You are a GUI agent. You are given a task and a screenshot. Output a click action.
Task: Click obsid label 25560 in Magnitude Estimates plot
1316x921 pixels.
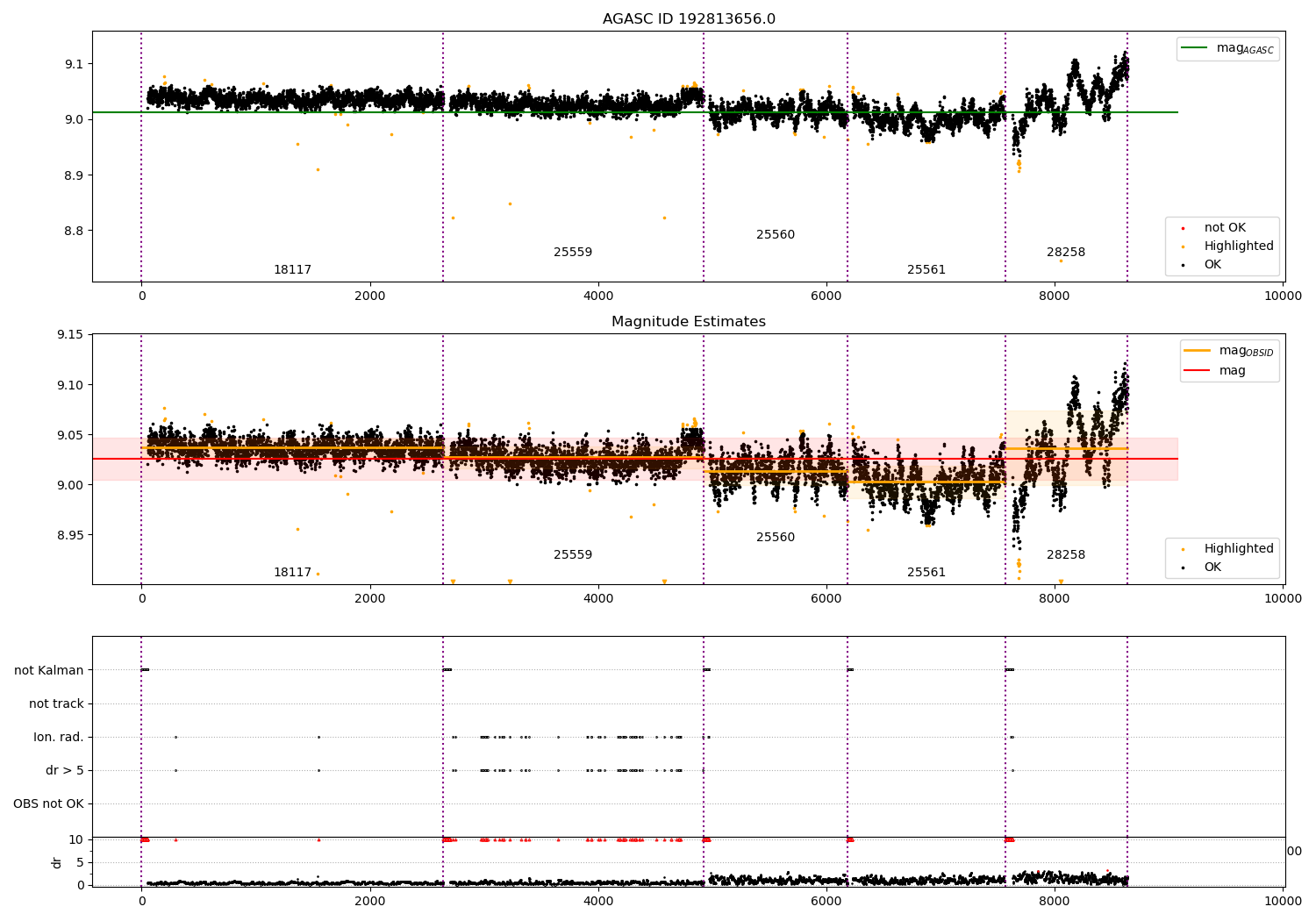(776, 538)
